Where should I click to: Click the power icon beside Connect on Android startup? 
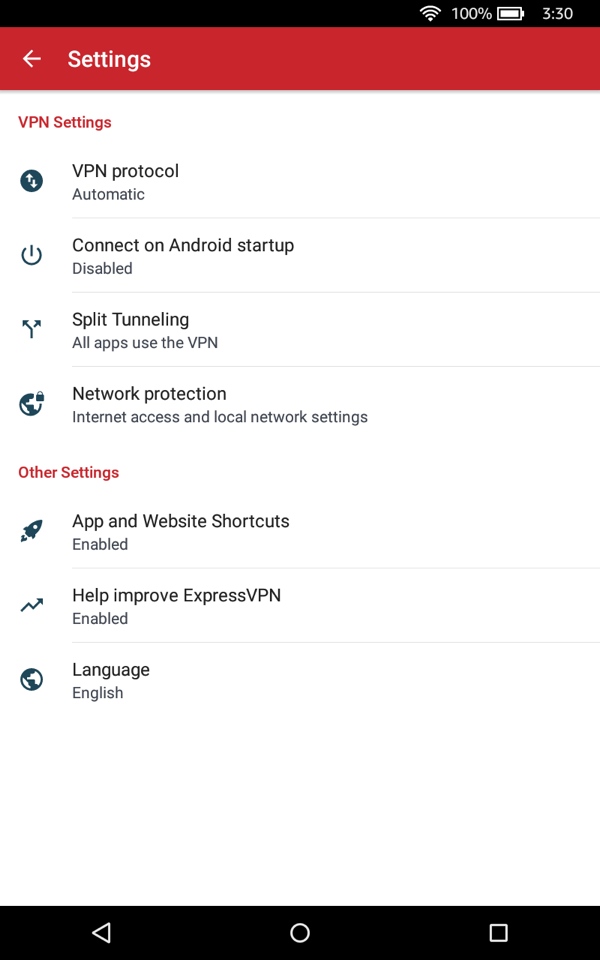31,255
